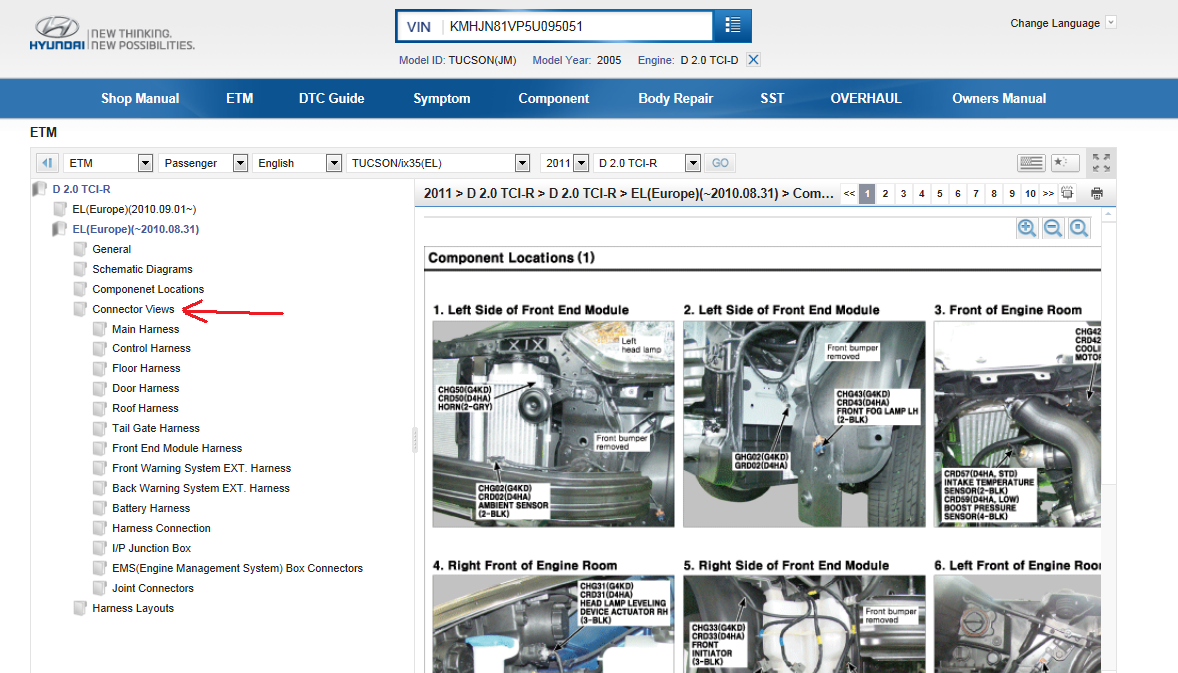Collapse the tree panel with the arrow icon
The height and width of the screenshot is (673, 1178).
click(x=47, y=162)
